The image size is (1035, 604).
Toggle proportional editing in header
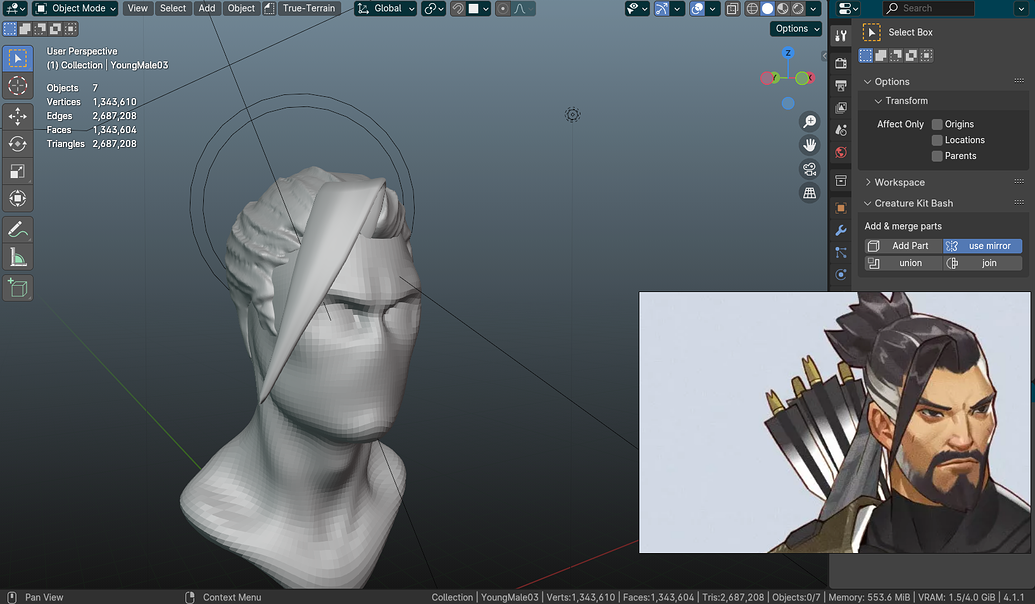tap(503, 9)
